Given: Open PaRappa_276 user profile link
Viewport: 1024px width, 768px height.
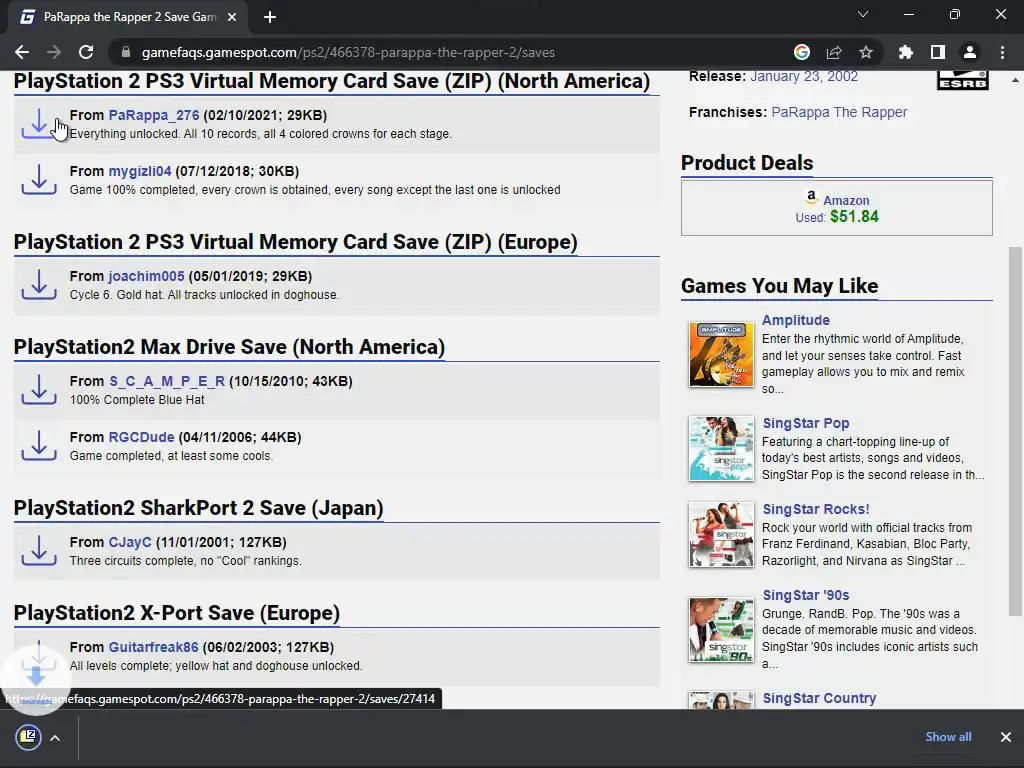Looking at the screenshot, I should coord(153,115).
